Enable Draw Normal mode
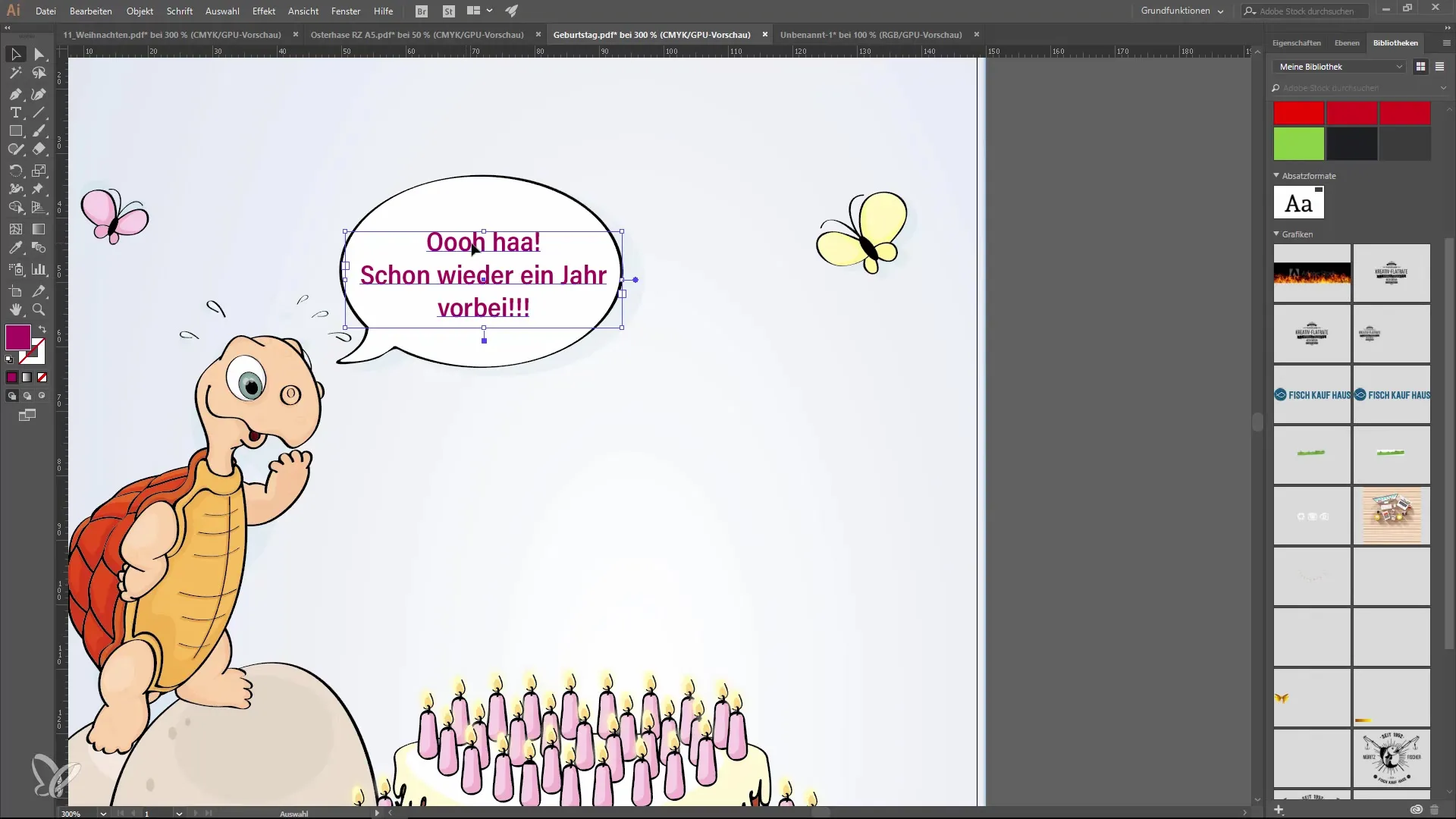Screen dimensions: 1456x819 (12, 396)
